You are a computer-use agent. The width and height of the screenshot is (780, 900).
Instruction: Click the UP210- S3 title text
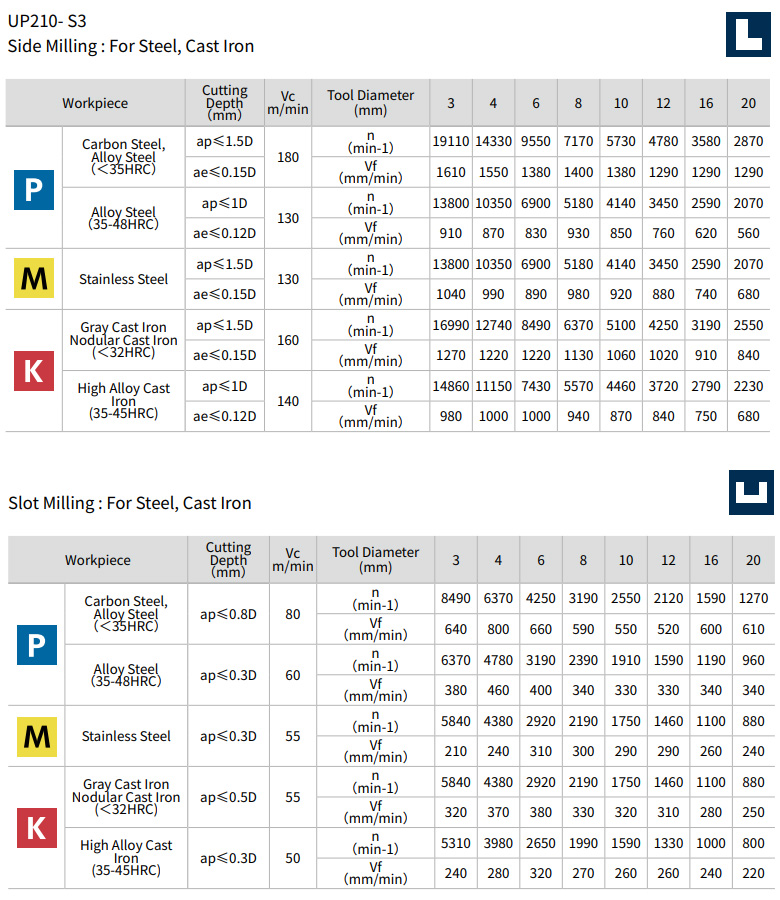(47, 19)
